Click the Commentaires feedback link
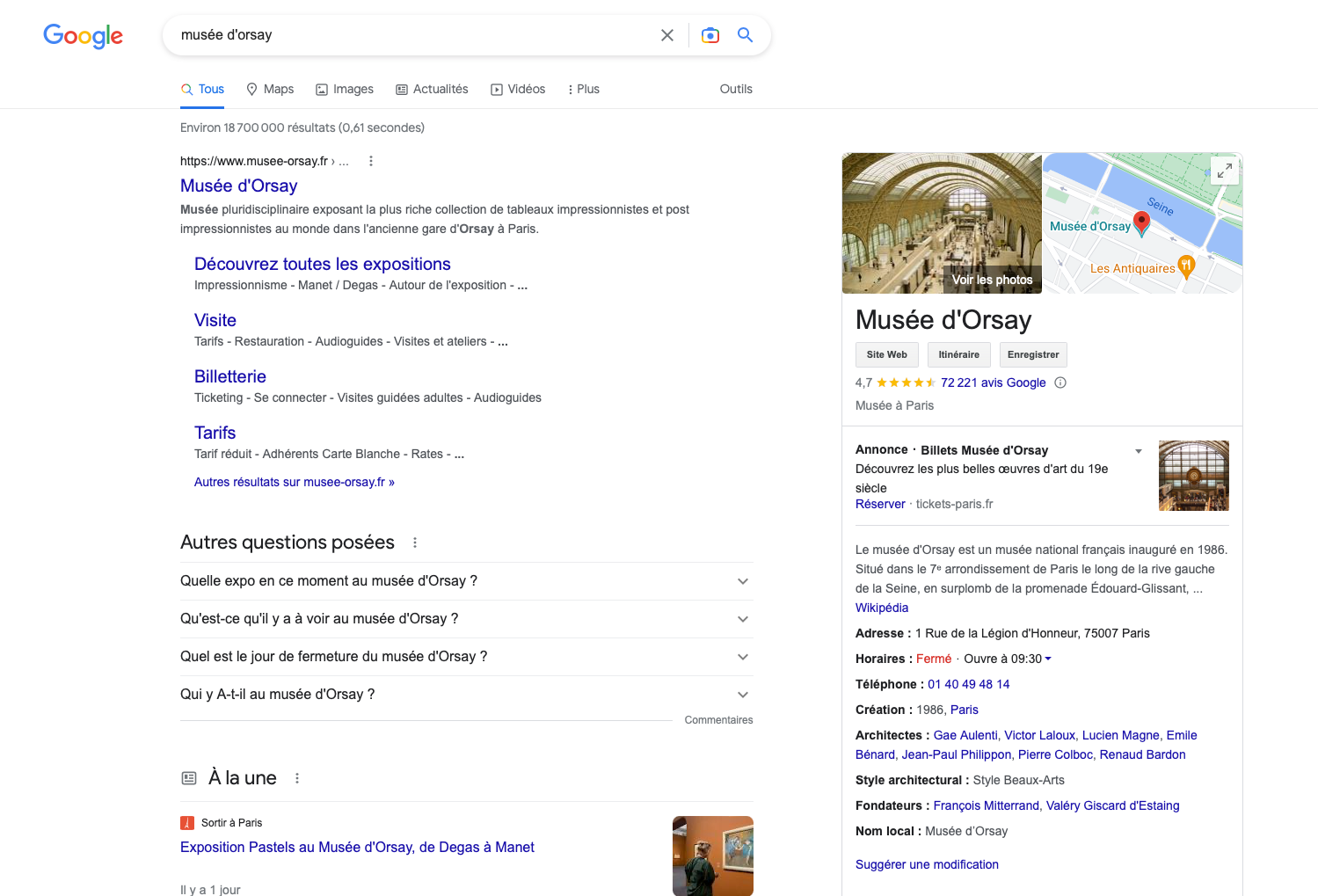This screenshot has width=1318, height=896. [x=718, y=720]
